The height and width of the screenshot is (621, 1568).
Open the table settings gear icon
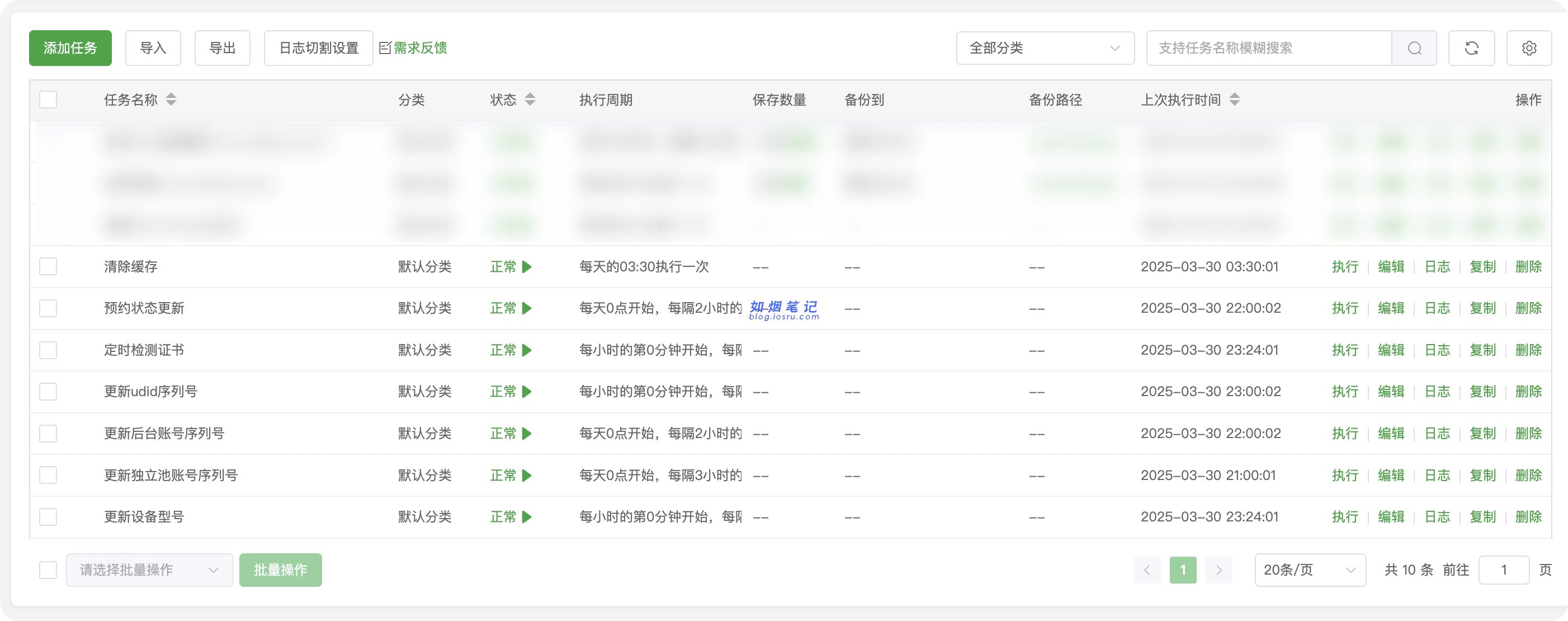pyautogui.click(x=1529, y=48)
